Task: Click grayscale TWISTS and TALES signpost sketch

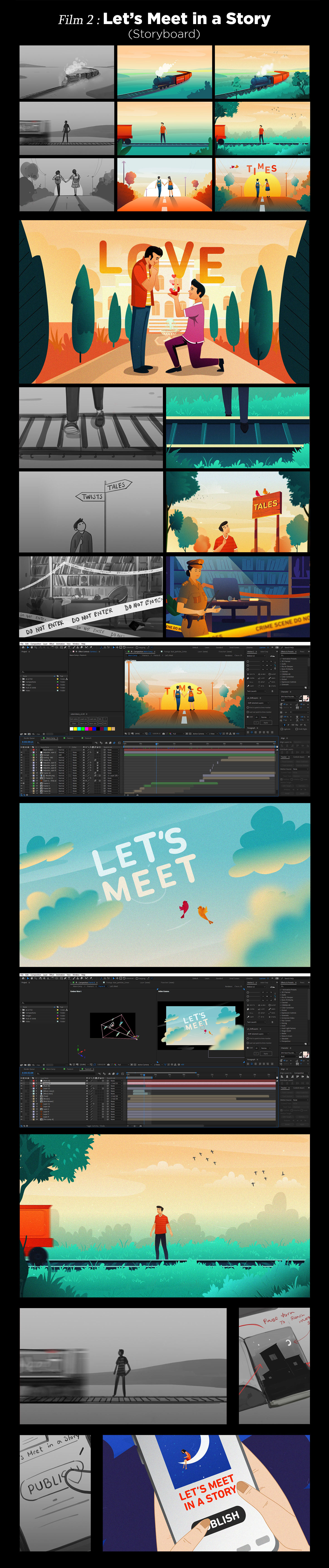Action: coord(91,511)
